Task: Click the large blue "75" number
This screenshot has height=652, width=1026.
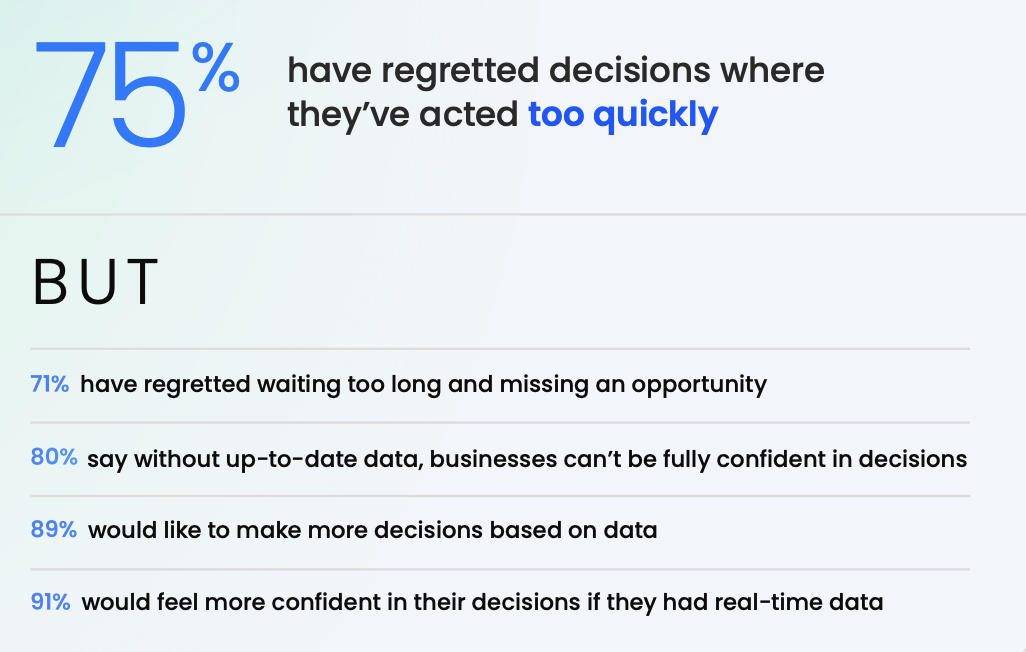Action: 112,98
